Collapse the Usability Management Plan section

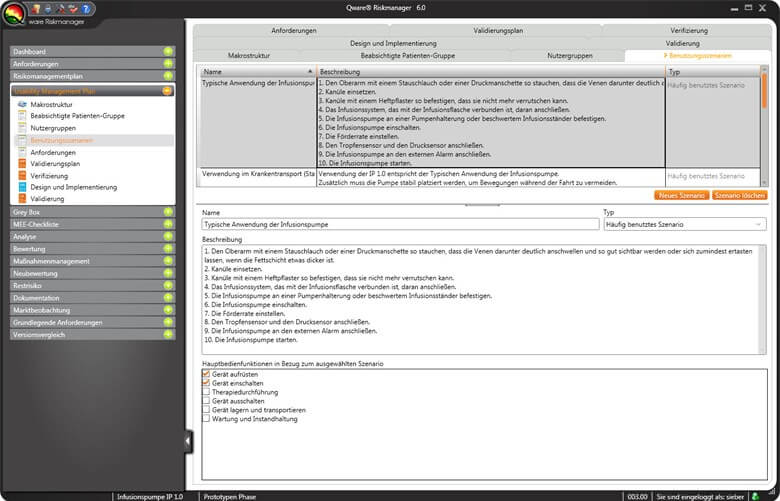tap(167, 91)
